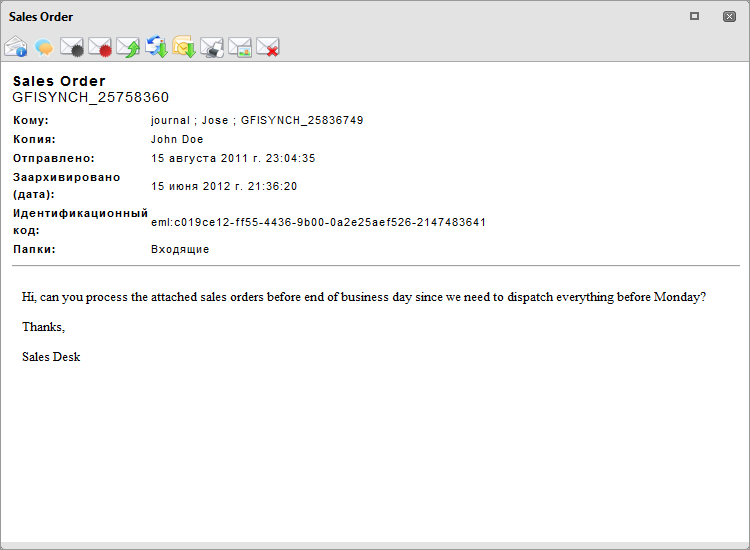Click the eml identification code value
This screenshot has width=750, height=550.
pyautogui.click(x=318, y=222)
